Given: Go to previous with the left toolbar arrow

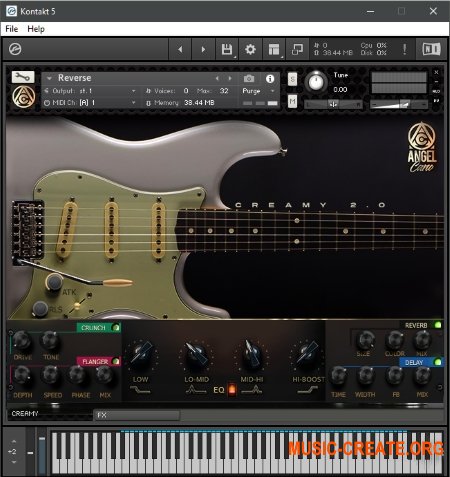Looking at the screenshot, I should pos(180,49).
